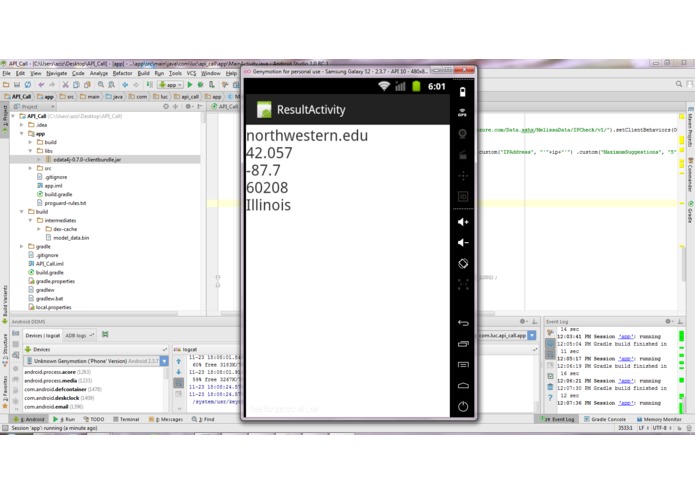Viewport: 695px width, 494px height.
Task: Click the Synchronize refresh toolbar icon
Action: pos(28,84)
